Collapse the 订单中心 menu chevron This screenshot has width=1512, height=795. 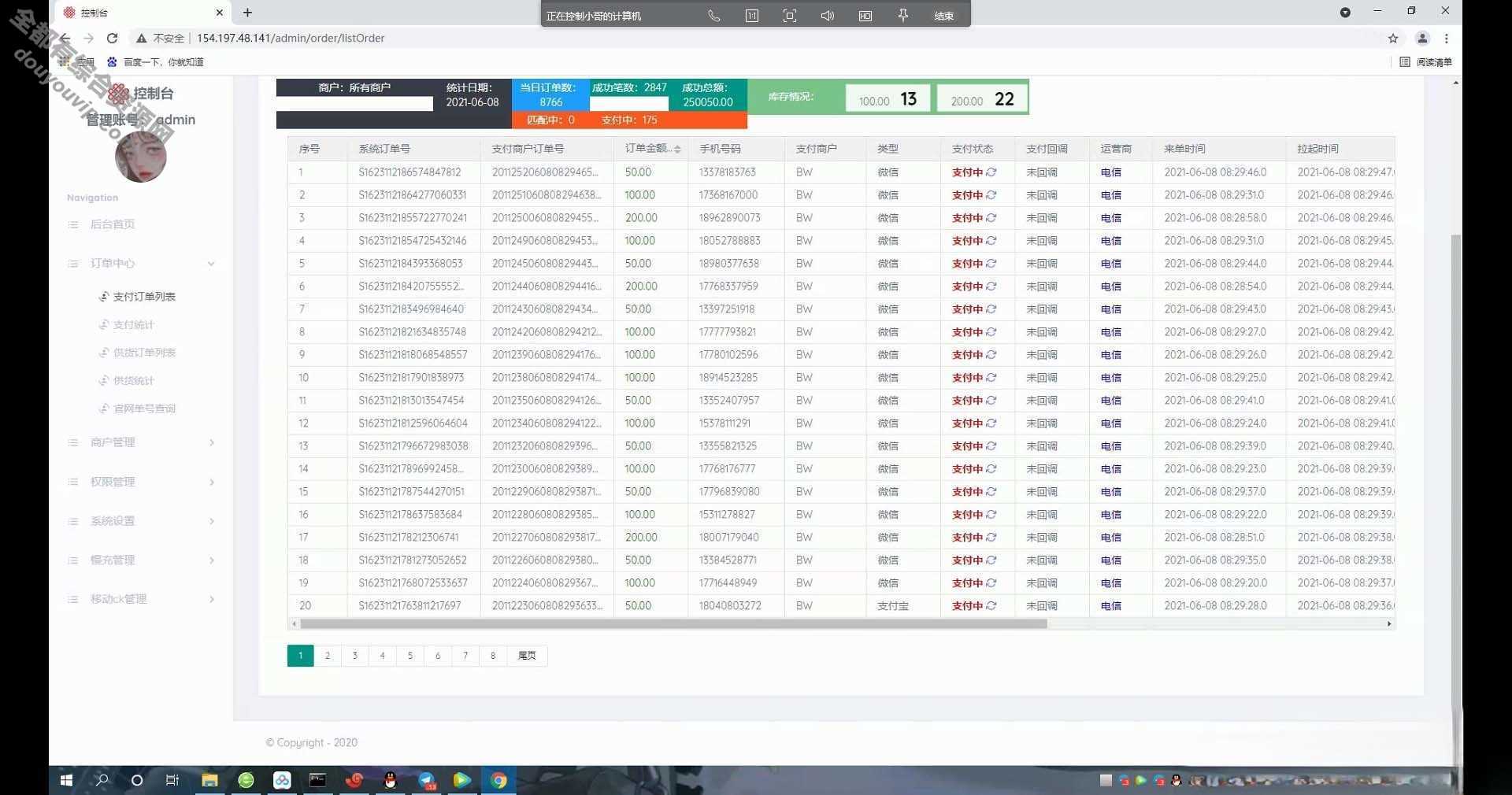pos(211,264)
